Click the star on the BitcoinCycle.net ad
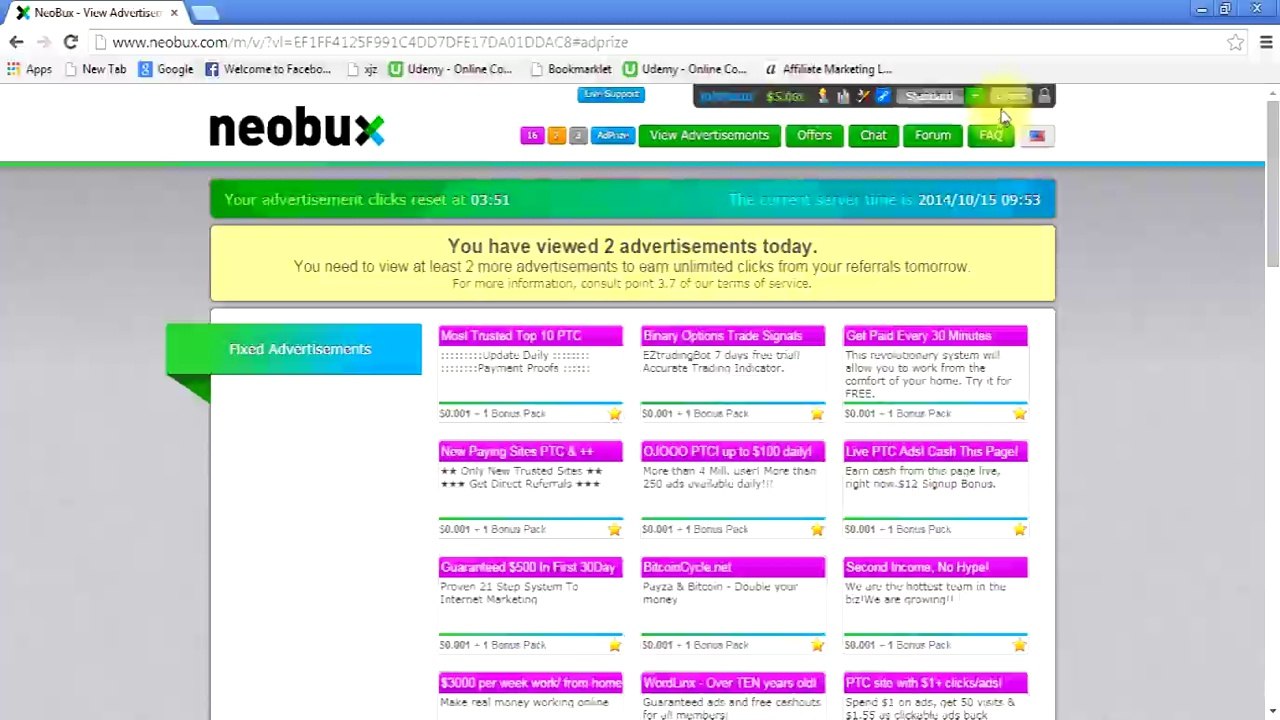Viewport: 1280px width, 720px height. coord(817,645)
